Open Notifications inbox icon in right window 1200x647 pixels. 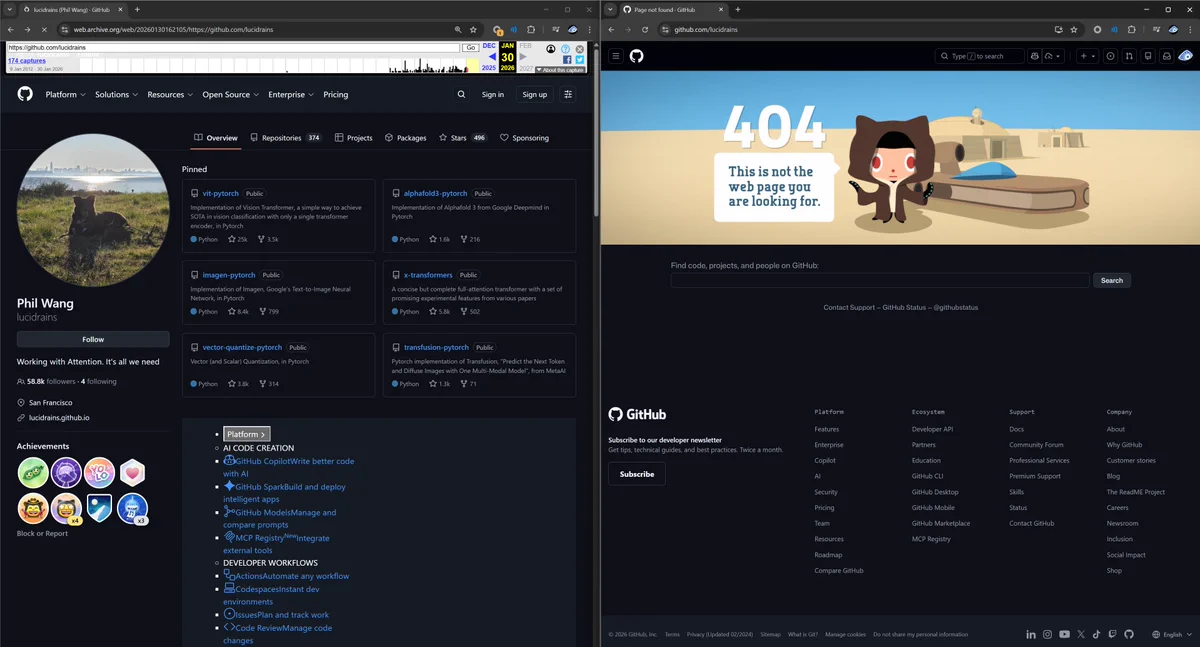tap(1166, 56)
